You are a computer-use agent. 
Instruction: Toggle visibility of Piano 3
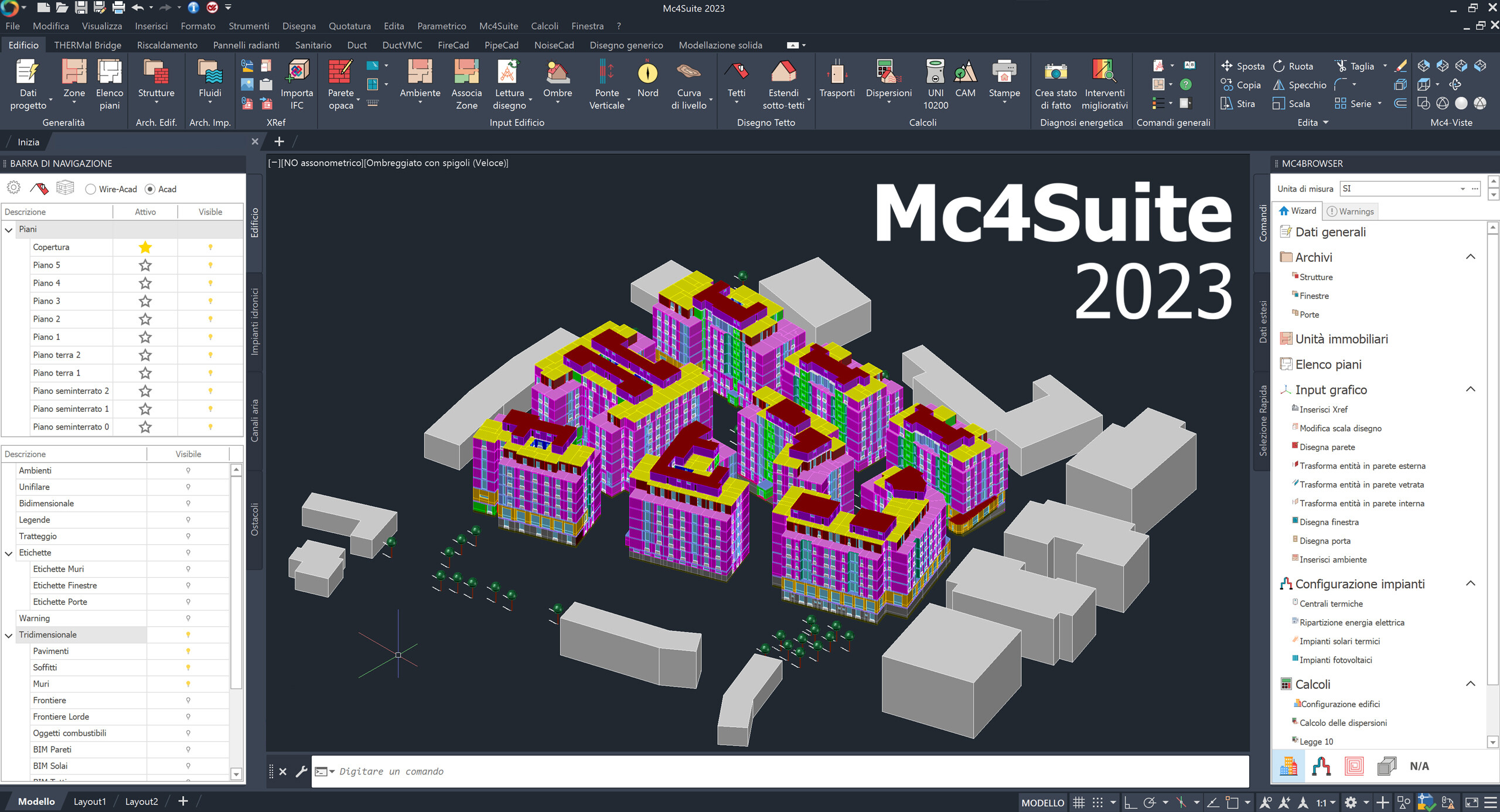210,301
